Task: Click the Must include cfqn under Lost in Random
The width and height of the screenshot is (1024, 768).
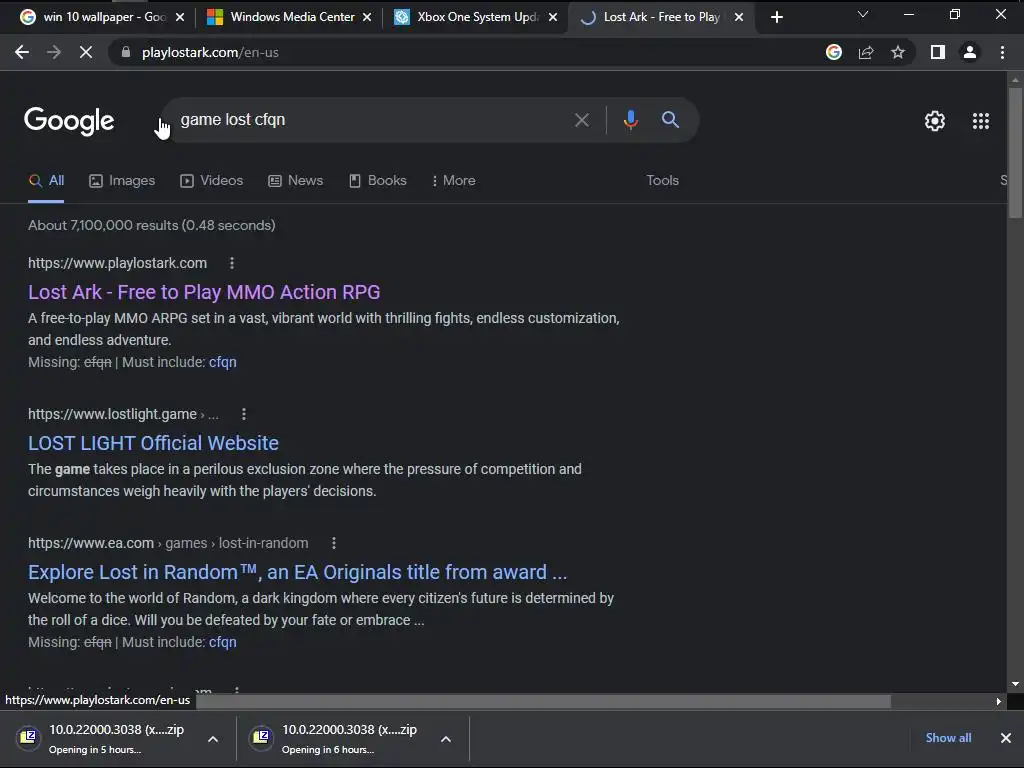Action: click(x=223, y=643)
